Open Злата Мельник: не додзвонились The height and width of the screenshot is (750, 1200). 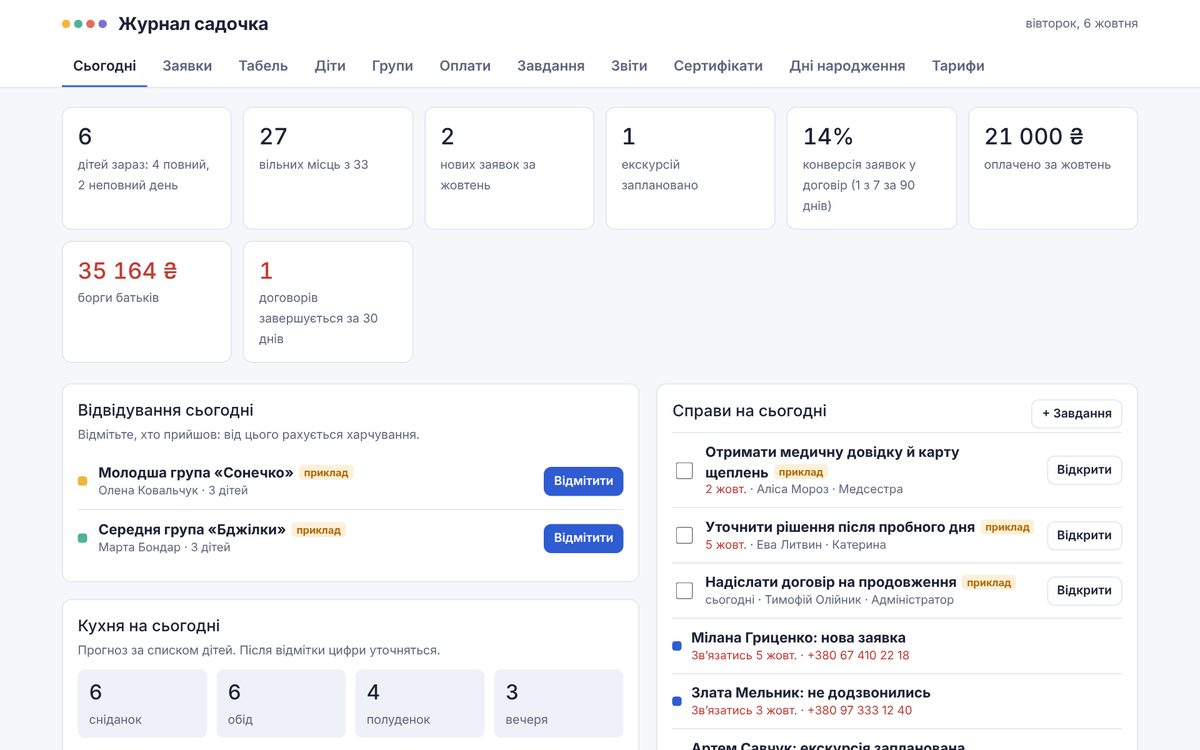click(x=811, y=692)
